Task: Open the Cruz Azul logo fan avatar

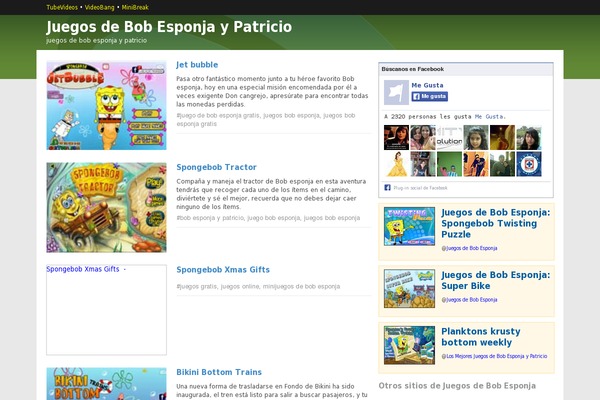Action: pyautogui.click(x=529, y=164)
